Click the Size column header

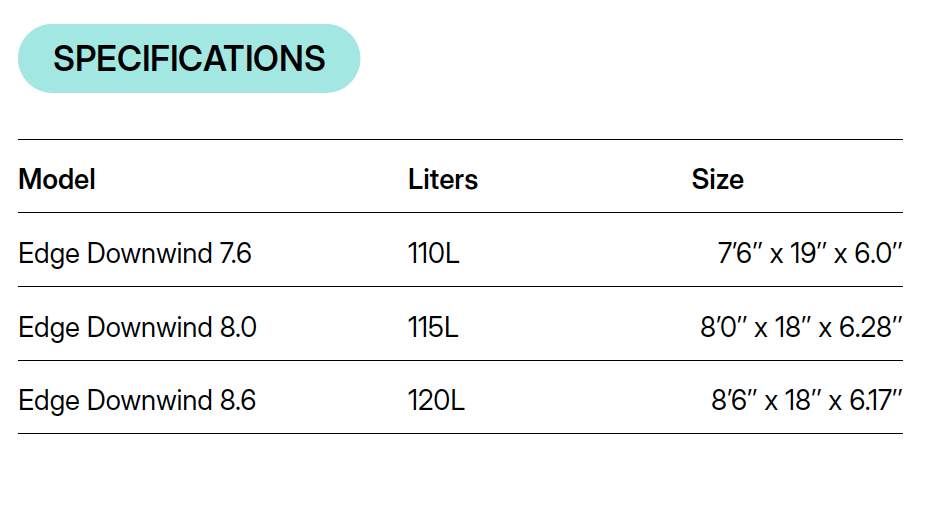pos(717,180)
